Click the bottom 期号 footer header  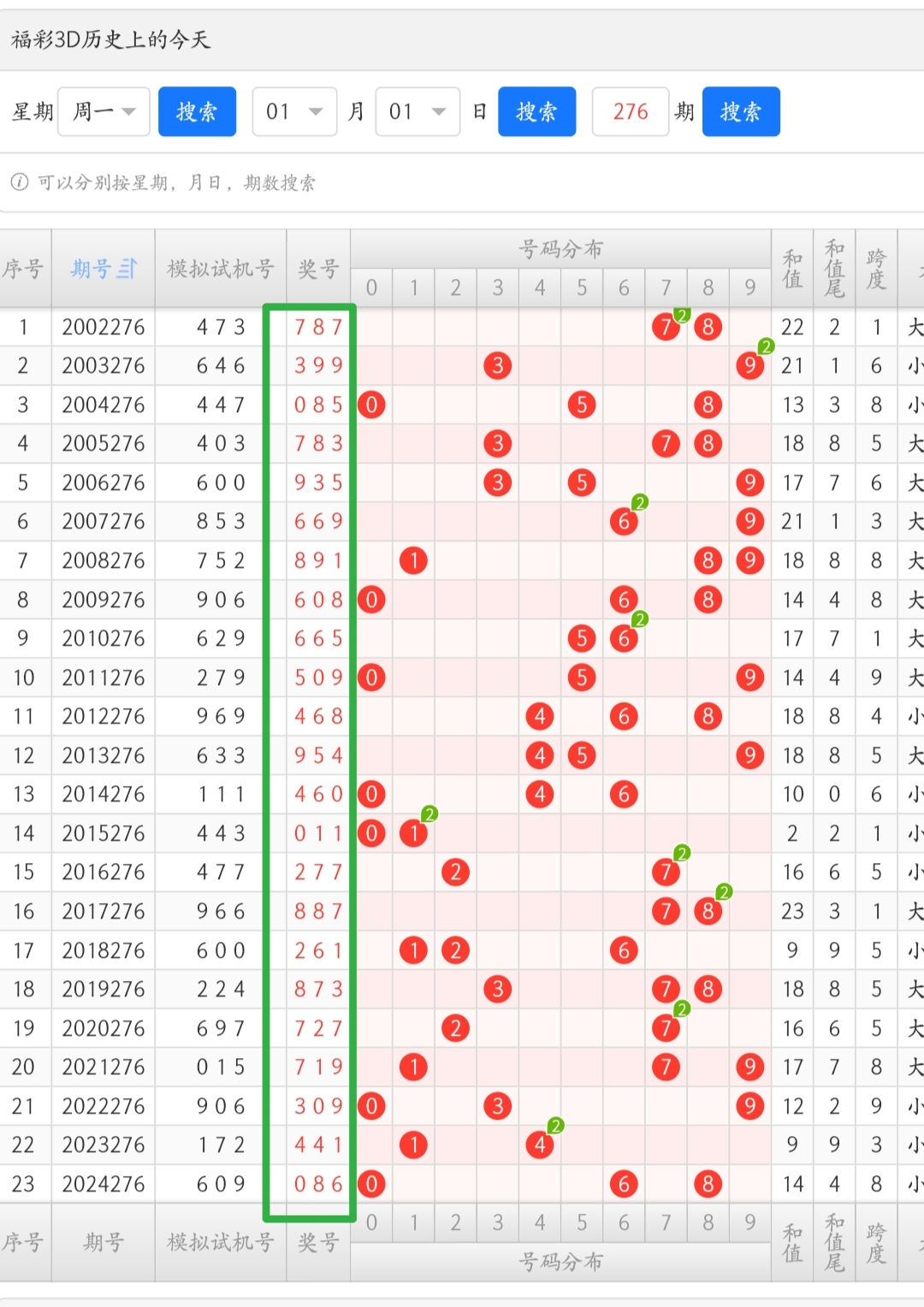point(104,1242)
